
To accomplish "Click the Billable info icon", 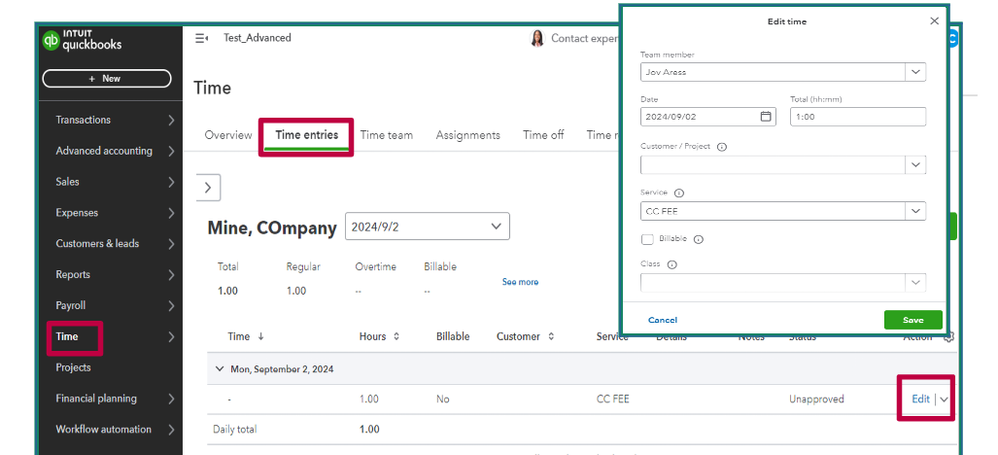I will point(698,240).
